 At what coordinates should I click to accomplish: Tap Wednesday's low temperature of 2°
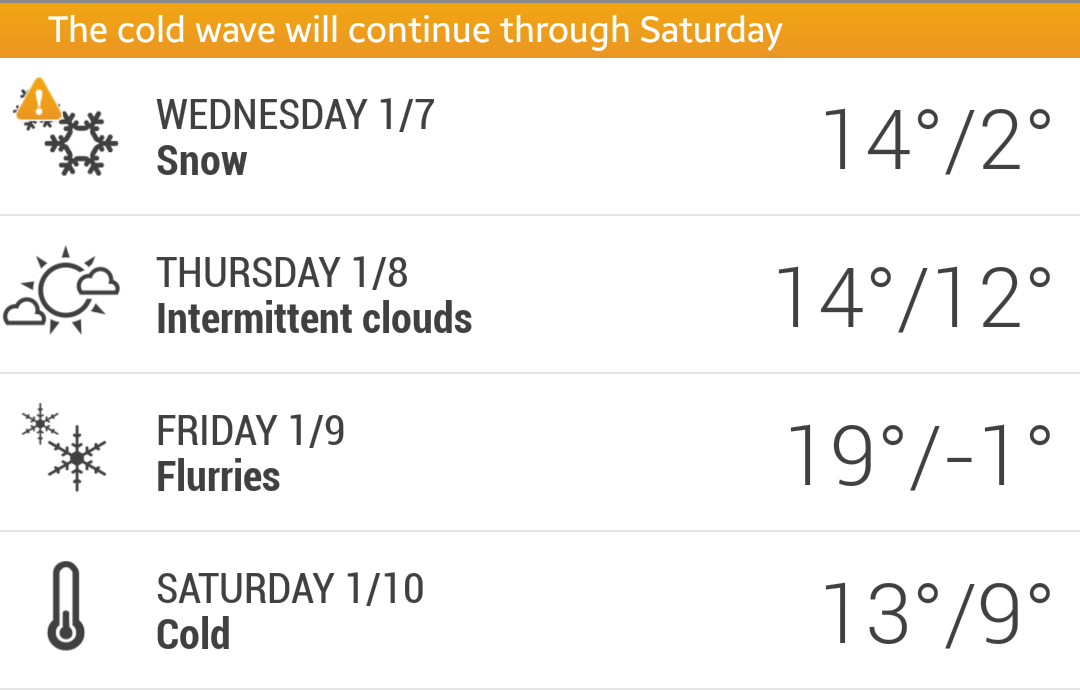[1010, 139]
